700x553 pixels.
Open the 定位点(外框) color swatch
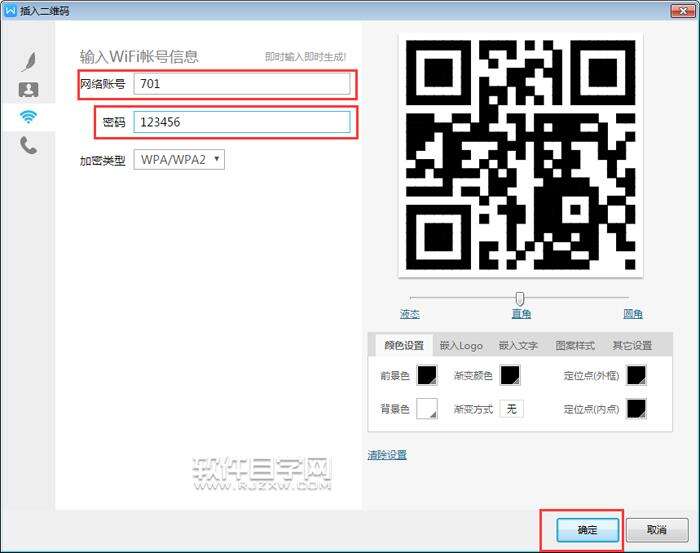636,375
